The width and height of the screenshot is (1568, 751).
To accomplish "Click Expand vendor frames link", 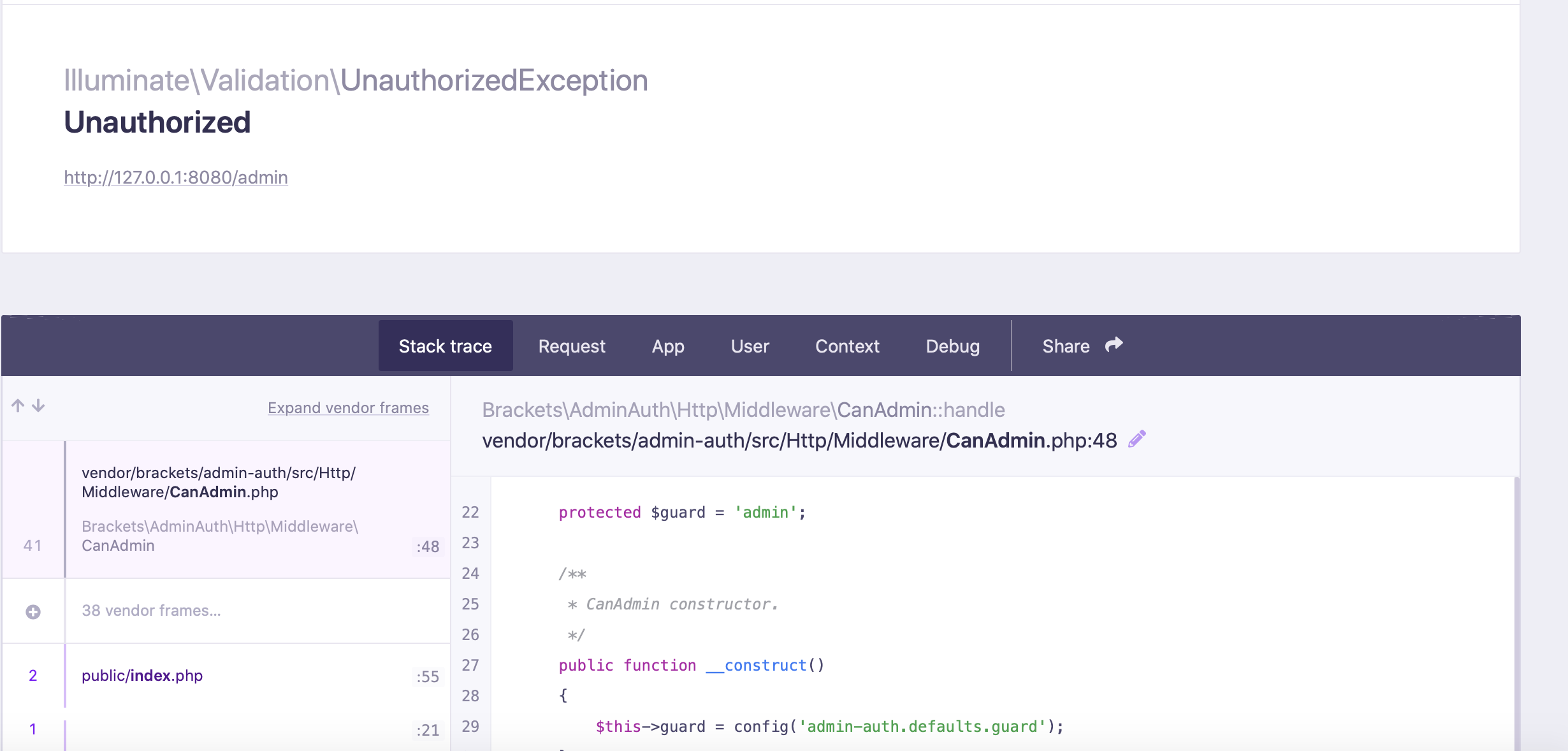I will [x=348, y=408].
